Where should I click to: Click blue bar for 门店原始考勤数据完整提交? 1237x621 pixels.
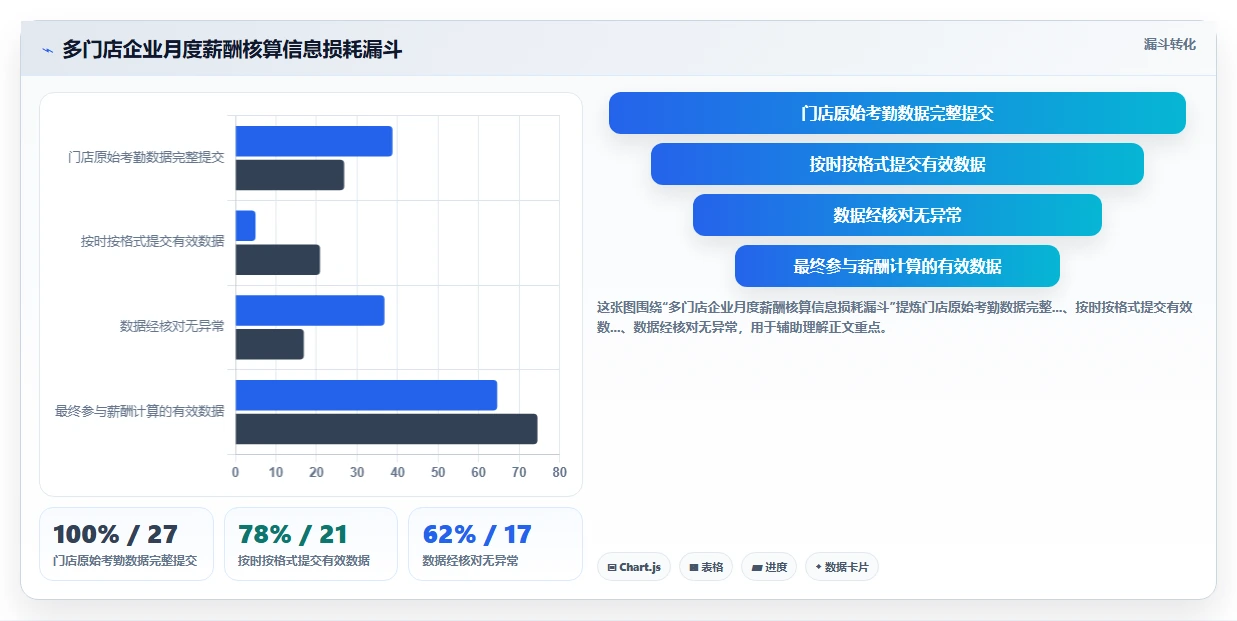tap(314, 141)
